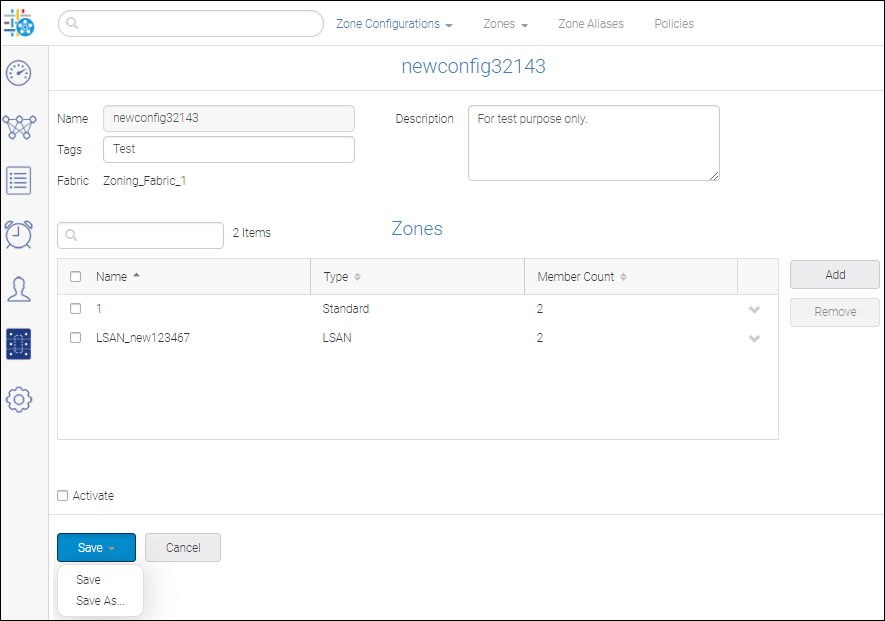This screenshot has width=885, height=621.
Task: Check the box for LSAN_new123467 zone
Action: tap(76, 338)
